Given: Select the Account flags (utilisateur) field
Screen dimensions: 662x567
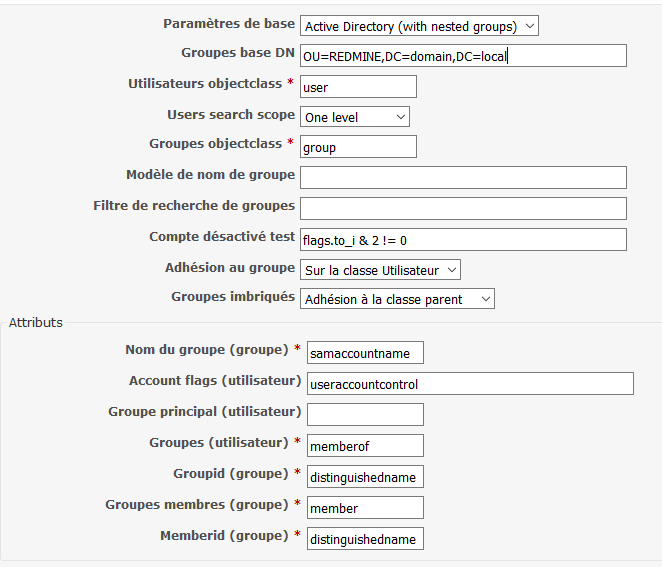Looking at the screenshot, I should 470,383.
